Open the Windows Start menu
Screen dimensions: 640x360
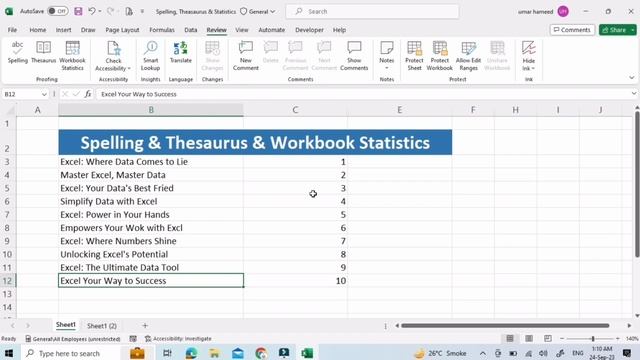click(x=9, y=353)
